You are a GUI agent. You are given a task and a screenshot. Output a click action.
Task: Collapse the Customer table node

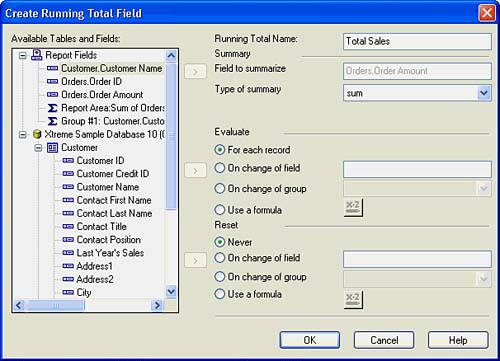(38, 148)
